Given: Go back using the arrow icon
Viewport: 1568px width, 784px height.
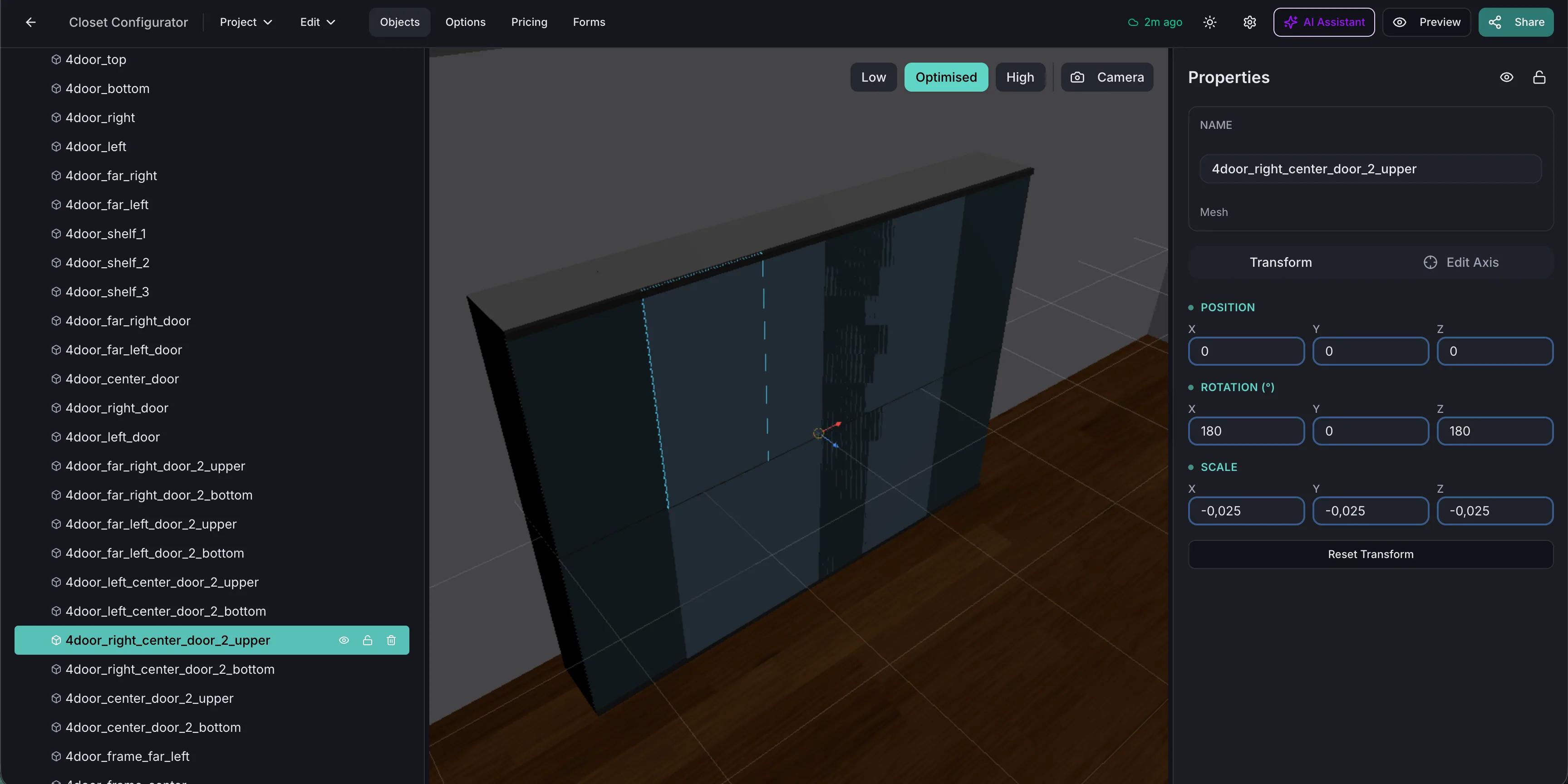Looking at the screenshot, I should coord(30,23).
